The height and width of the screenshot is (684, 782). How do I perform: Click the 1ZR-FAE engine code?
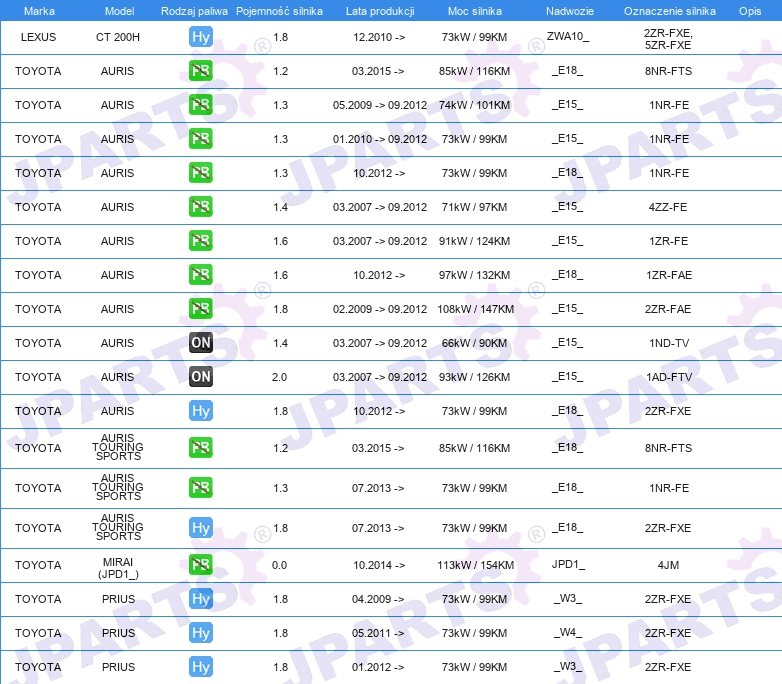click(x=669, y=274)
